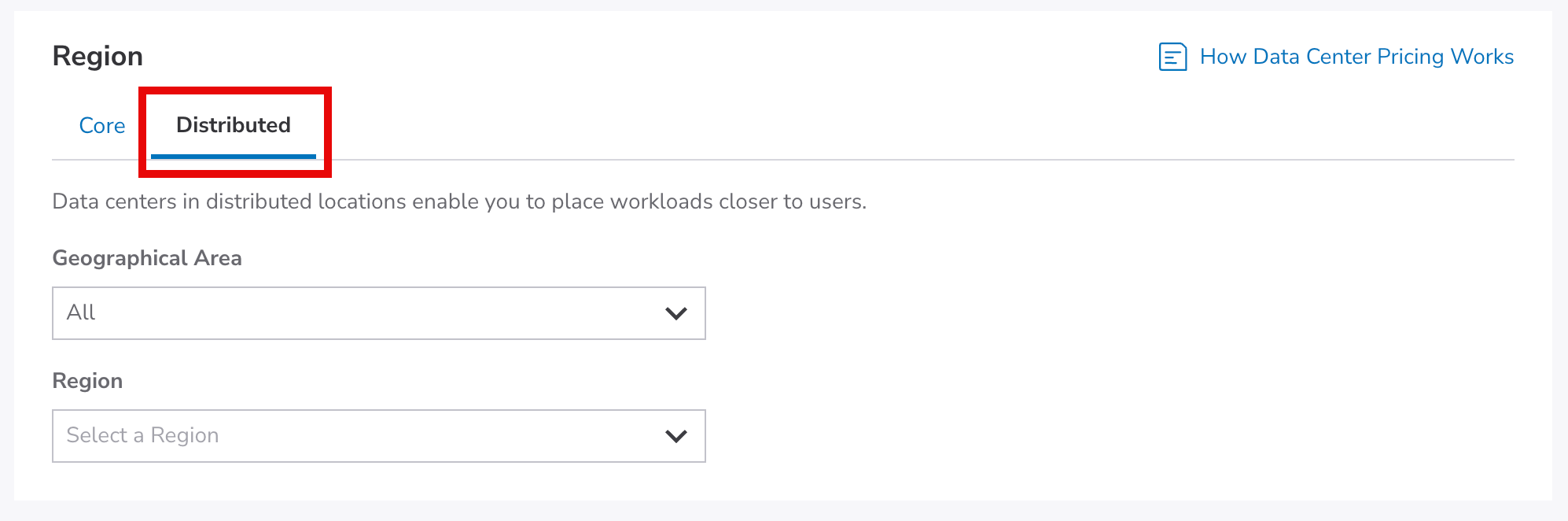Click the distributed data centers description text

[459, 201]
